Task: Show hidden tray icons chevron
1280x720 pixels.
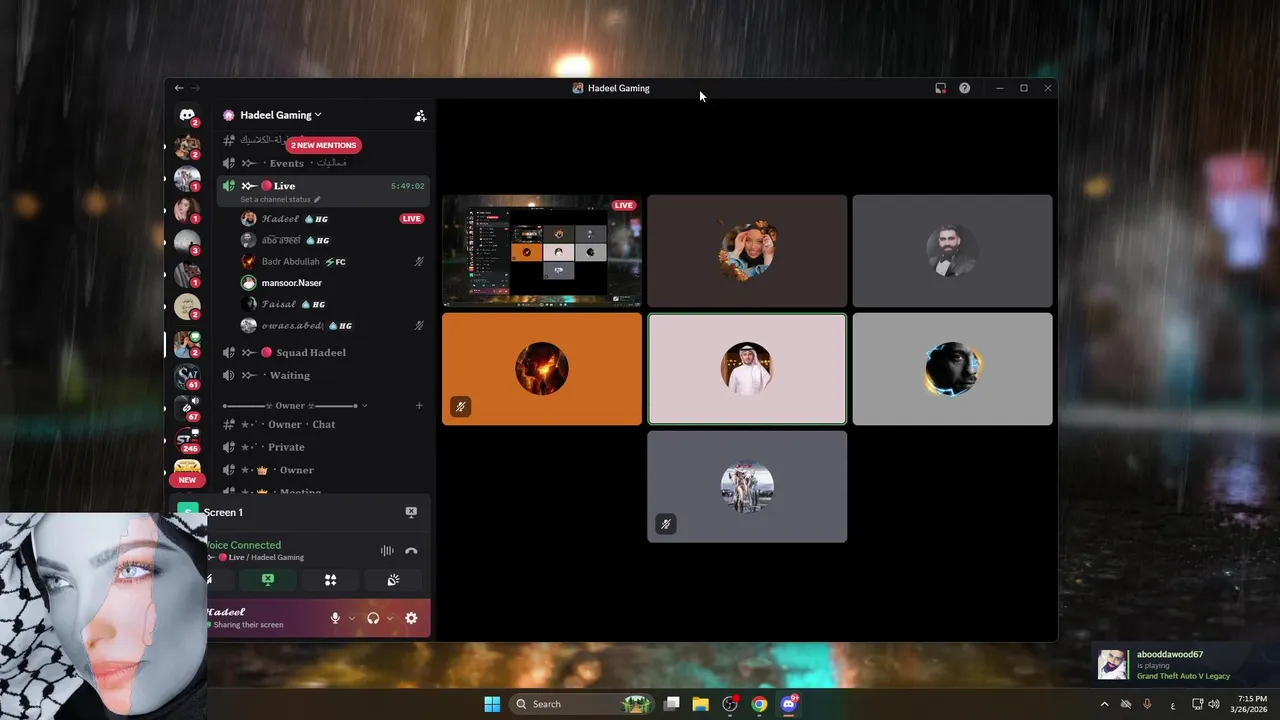Action: [x=1104, y=704]
